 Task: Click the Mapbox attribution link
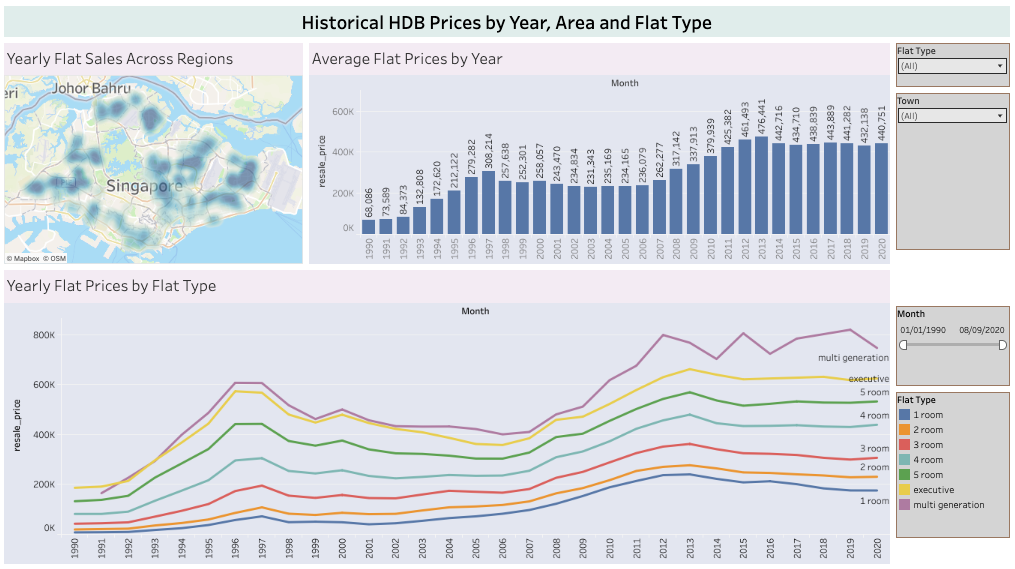(x=24, y=259)
